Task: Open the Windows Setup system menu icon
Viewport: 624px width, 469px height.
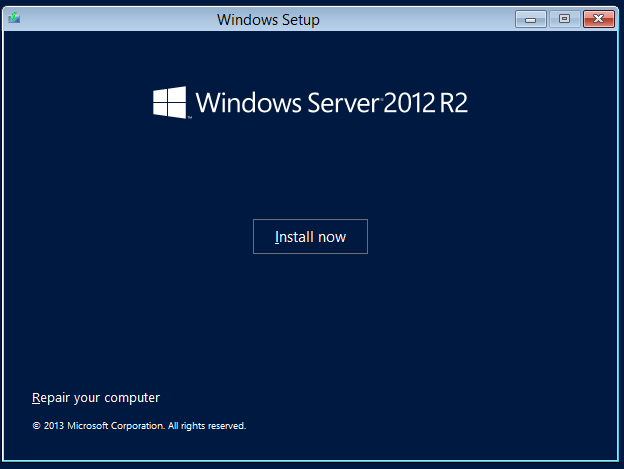Action: click(x=13, y=18)
